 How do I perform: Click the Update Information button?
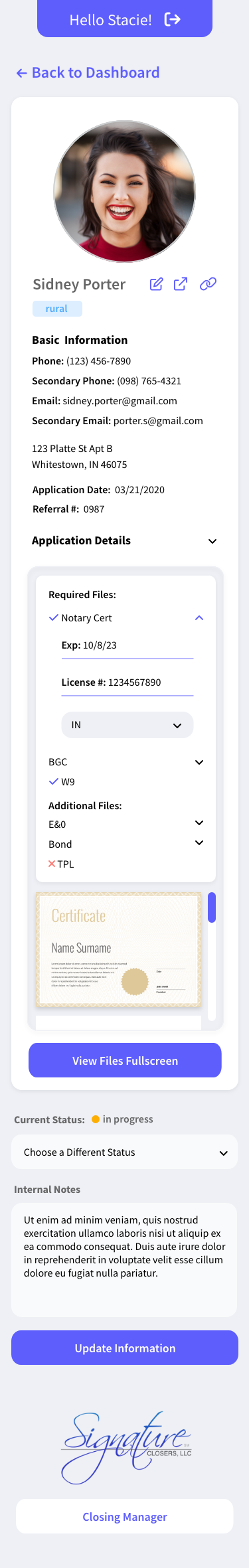click(125, 1348)
